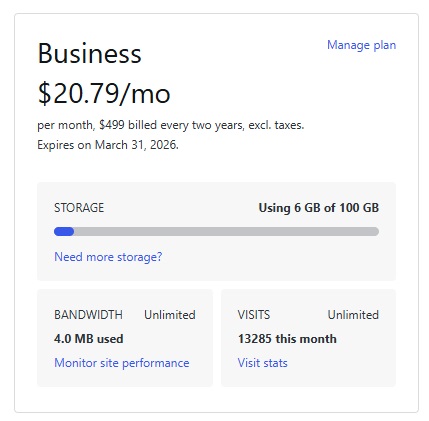Open the Manage plan link

361,45
